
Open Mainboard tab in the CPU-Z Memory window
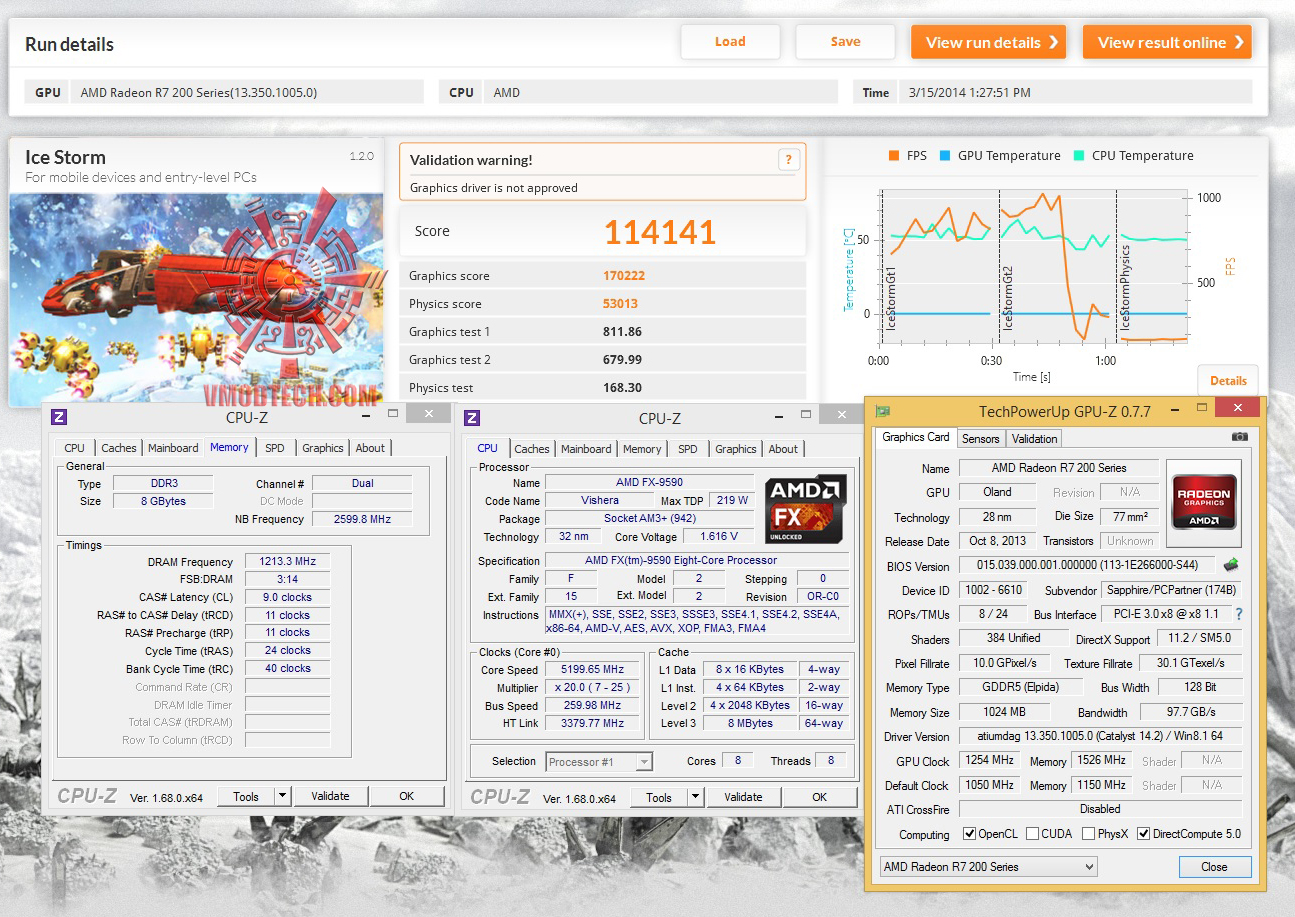pos(174,448)
